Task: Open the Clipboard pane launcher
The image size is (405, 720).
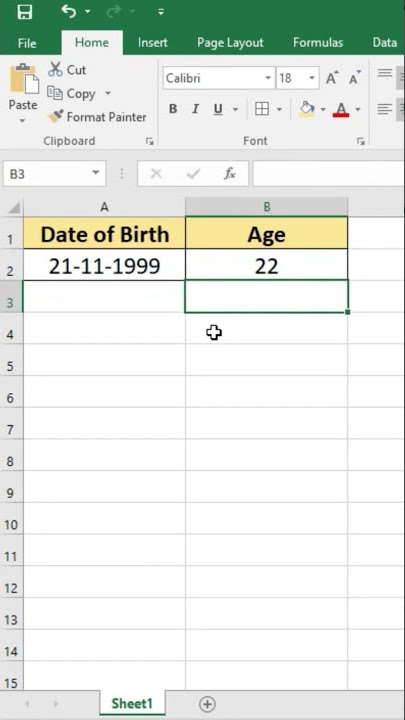Action: (x=150, y=141)
